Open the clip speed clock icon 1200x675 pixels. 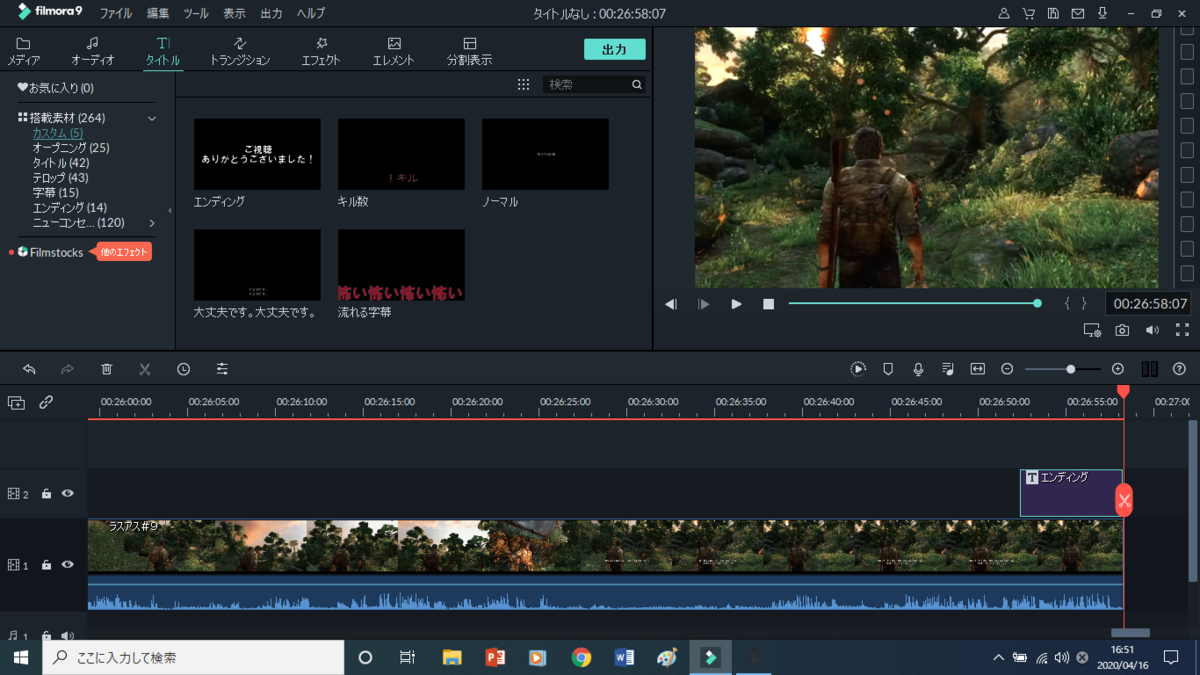(184, 369)
